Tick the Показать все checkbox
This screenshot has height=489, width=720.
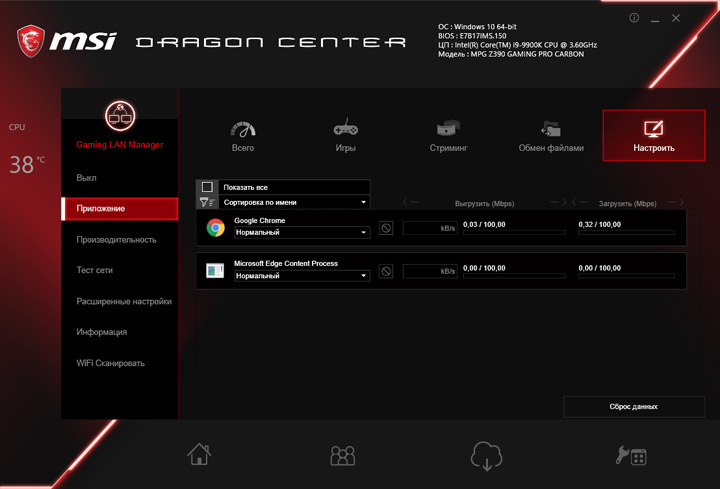tap(207, 187)
